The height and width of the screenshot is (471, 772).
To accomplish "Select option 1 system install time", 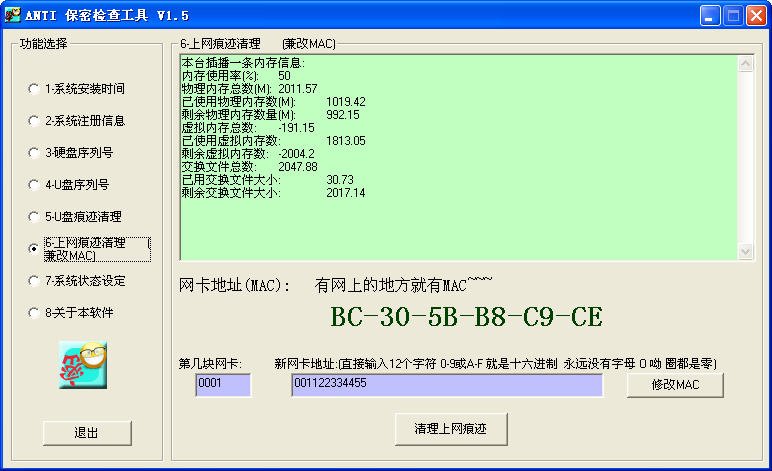I will (x=35, y=89).
